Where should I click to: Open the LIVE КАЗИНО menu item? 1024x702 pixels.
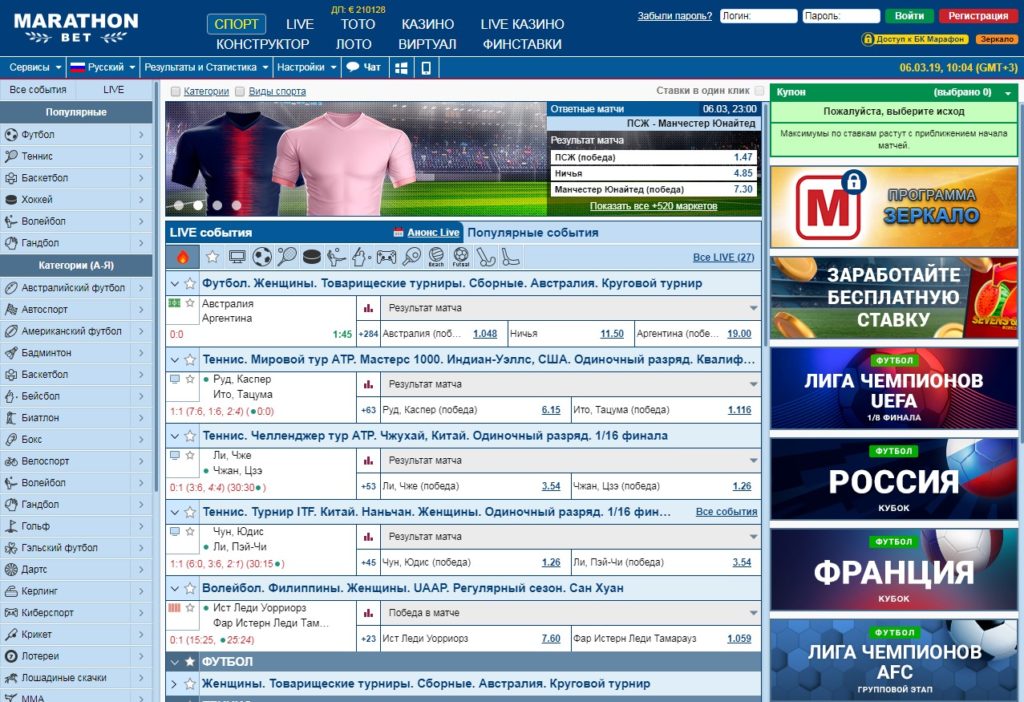pyautogui.click(x=522, y=24)
